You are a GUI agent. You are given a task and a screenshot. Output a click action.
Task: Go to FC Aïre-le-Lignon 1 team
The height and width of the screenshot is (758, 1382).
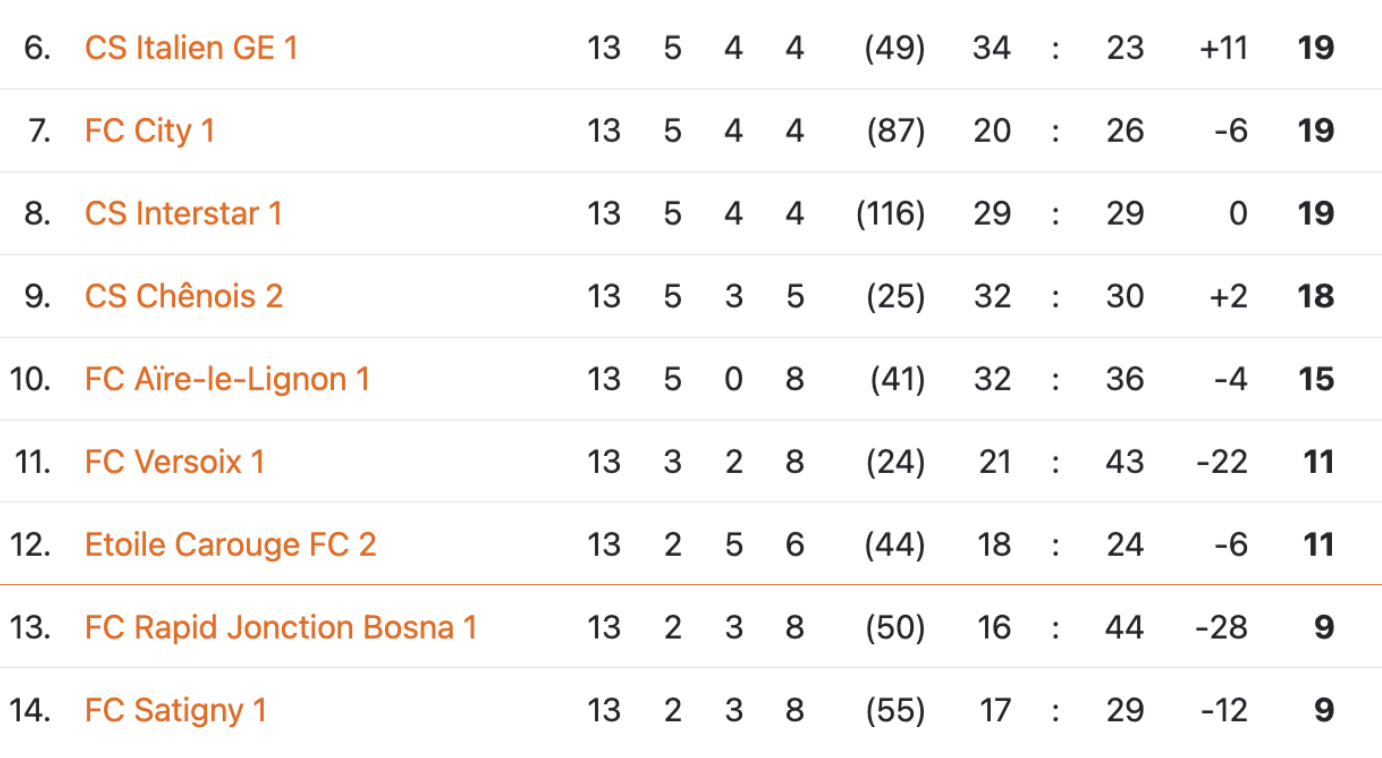[227, 380]
